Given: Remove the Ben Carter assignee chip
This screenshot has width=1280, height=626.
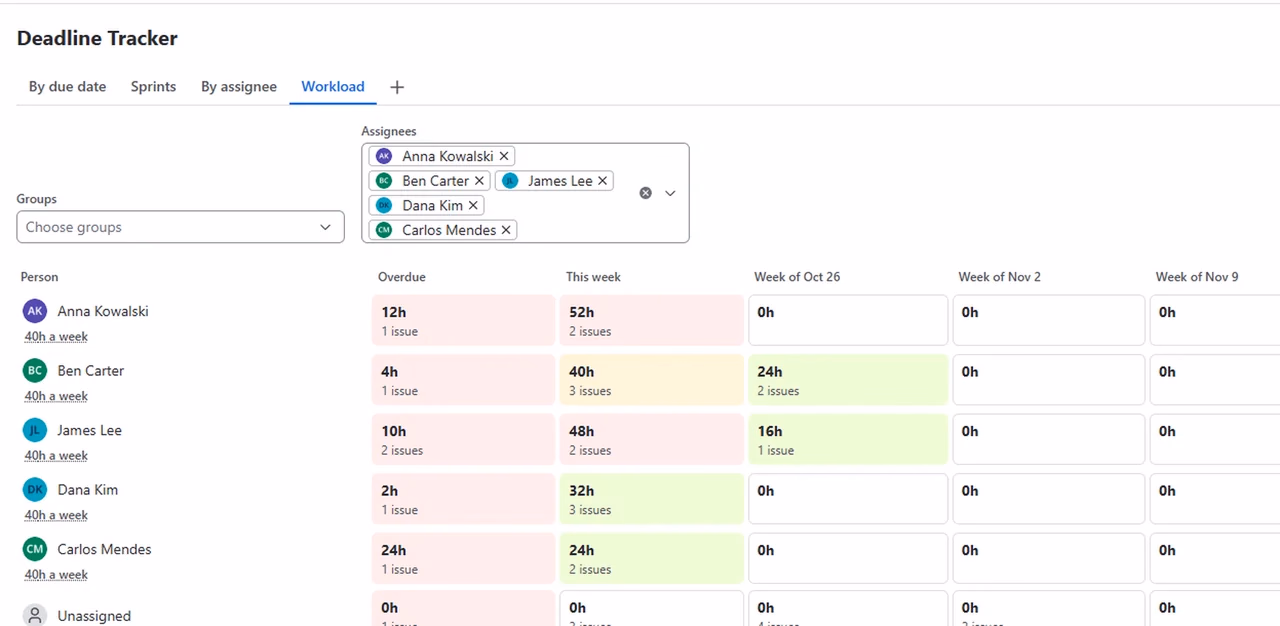Looking at the screenshot, I should point(479,181).
